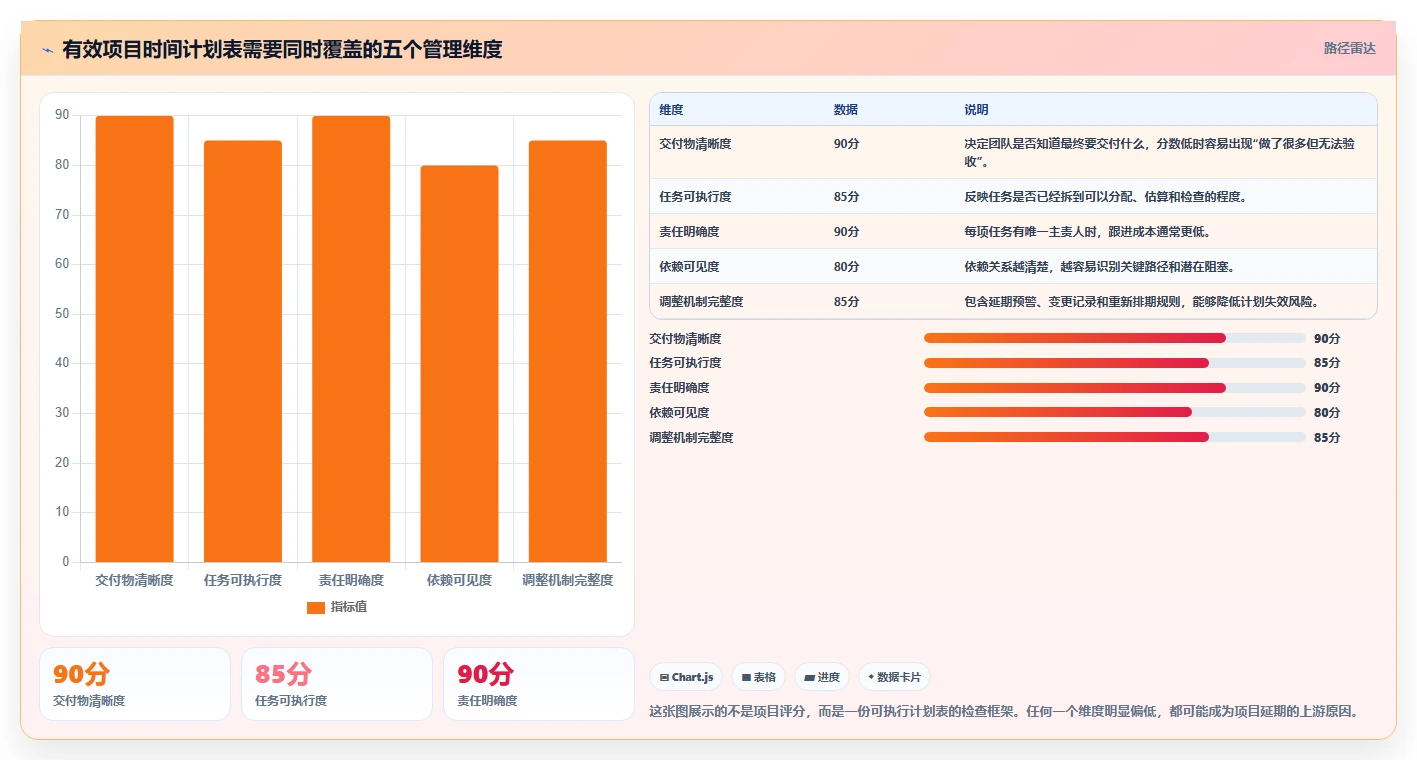This screenshot has height=760, width=1417.
Task: Click the icon inside the Chart.js tag
Action: click(x=664, y=677)
